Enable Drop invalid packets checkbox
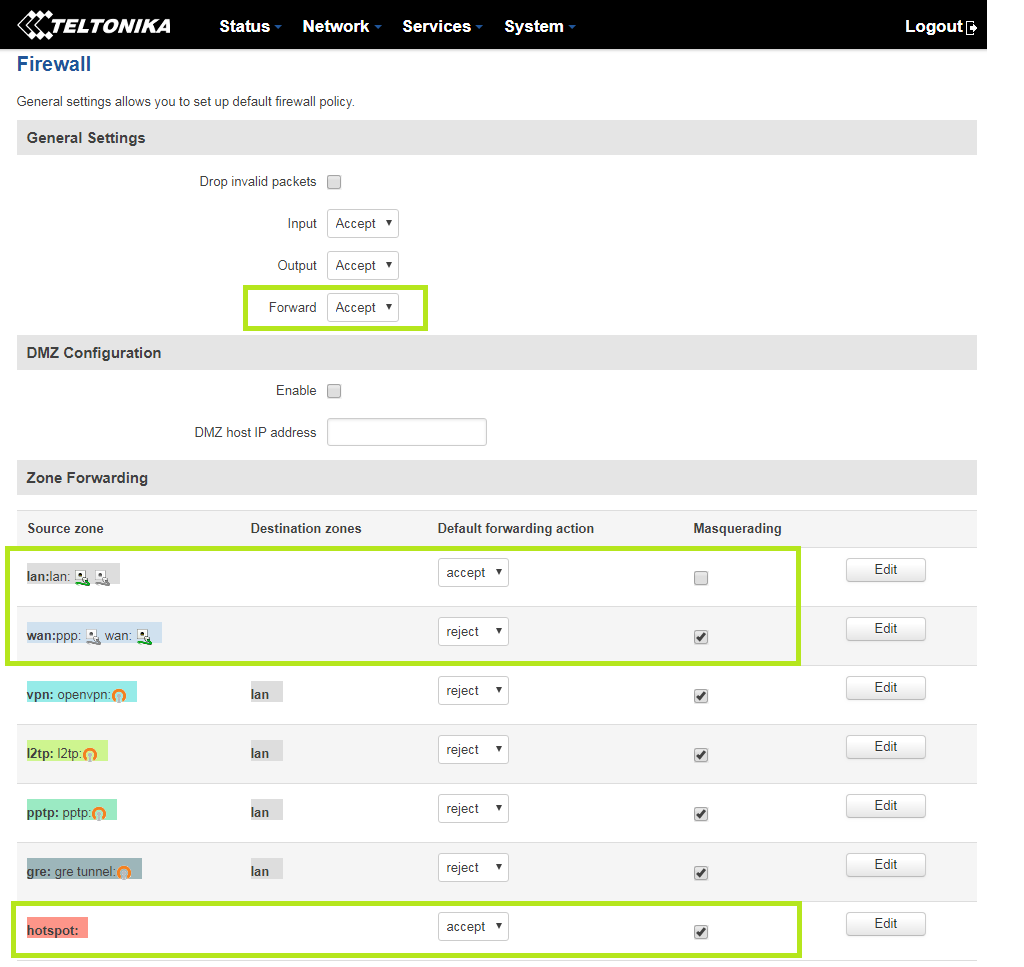 click(335, 182)
